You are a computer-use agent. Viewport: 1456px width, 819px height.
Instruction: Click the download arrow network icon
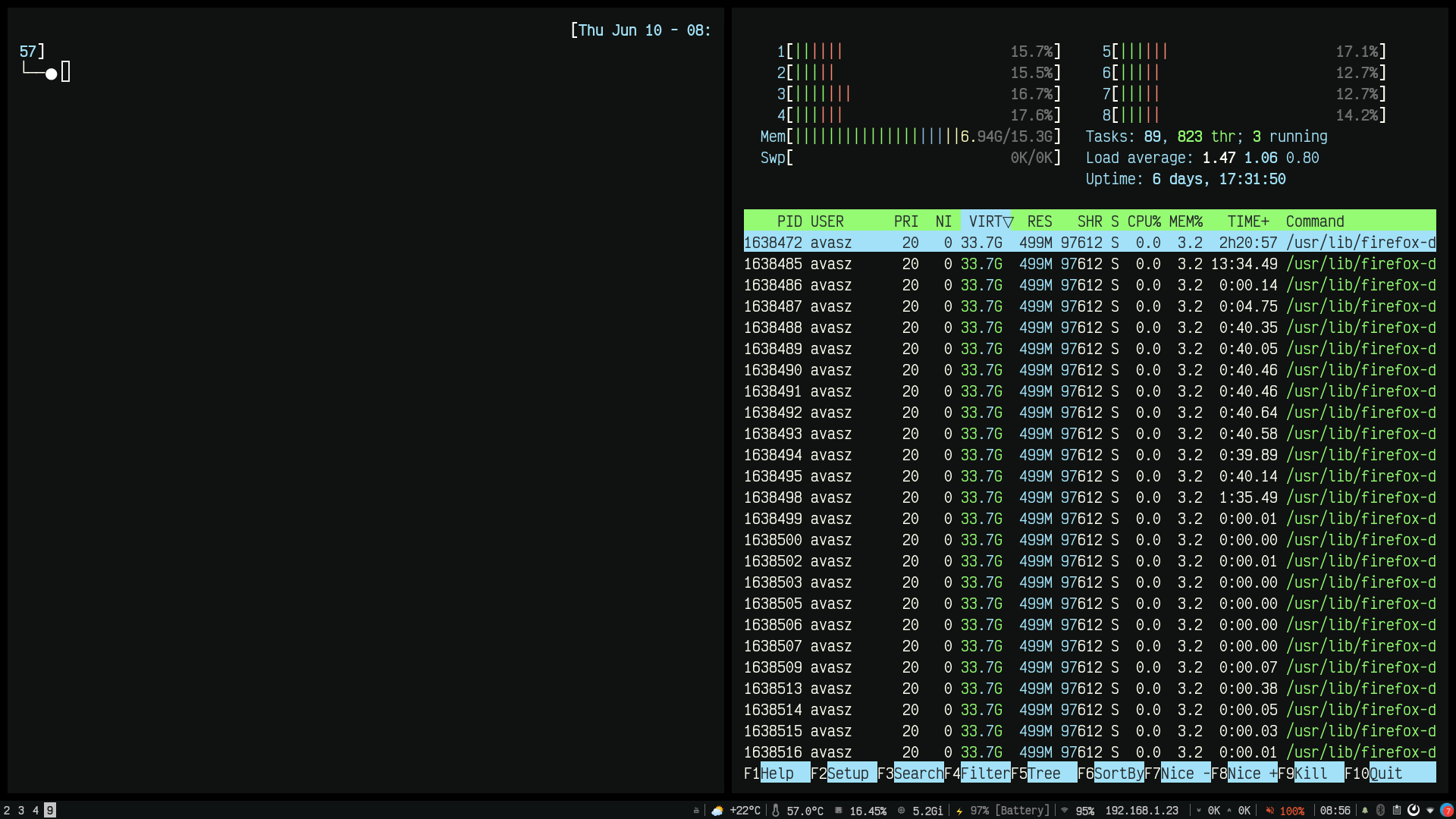coord(1199,811)
